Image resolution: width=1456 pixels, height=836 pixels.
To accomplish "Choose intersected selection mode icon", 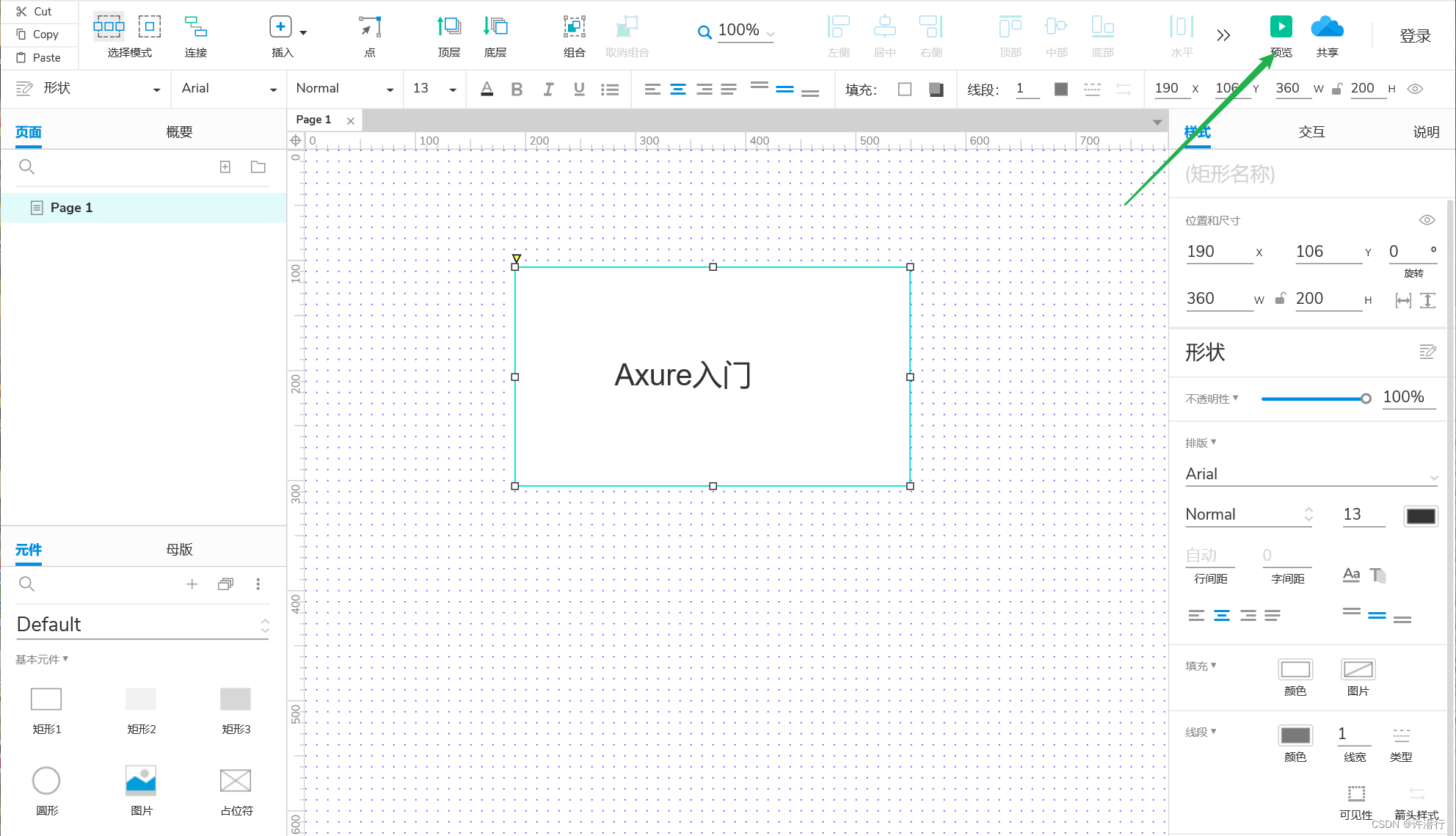I will (x=109, y=27).
